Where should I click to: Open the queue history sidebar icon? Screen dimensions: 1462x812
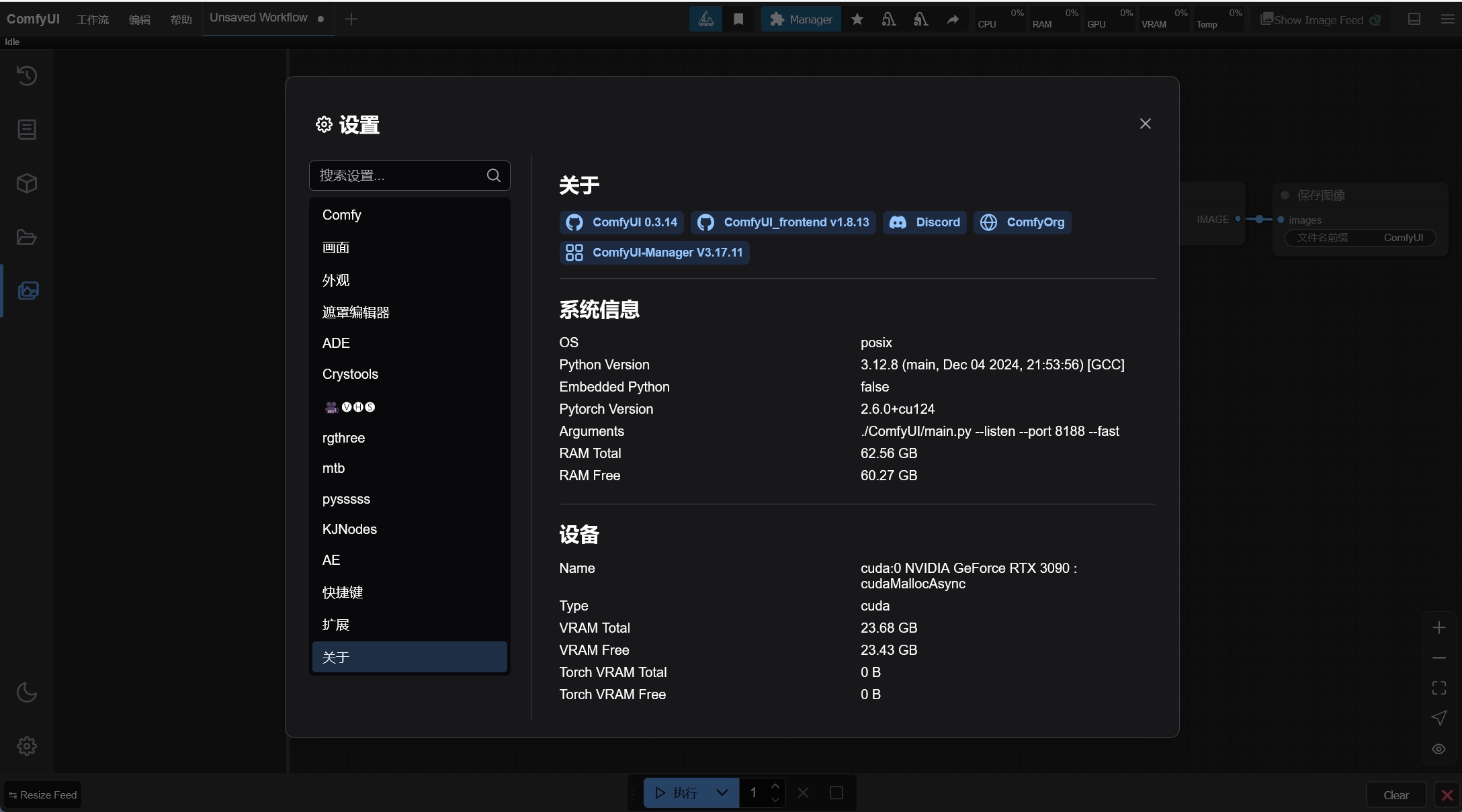[26, 75]
